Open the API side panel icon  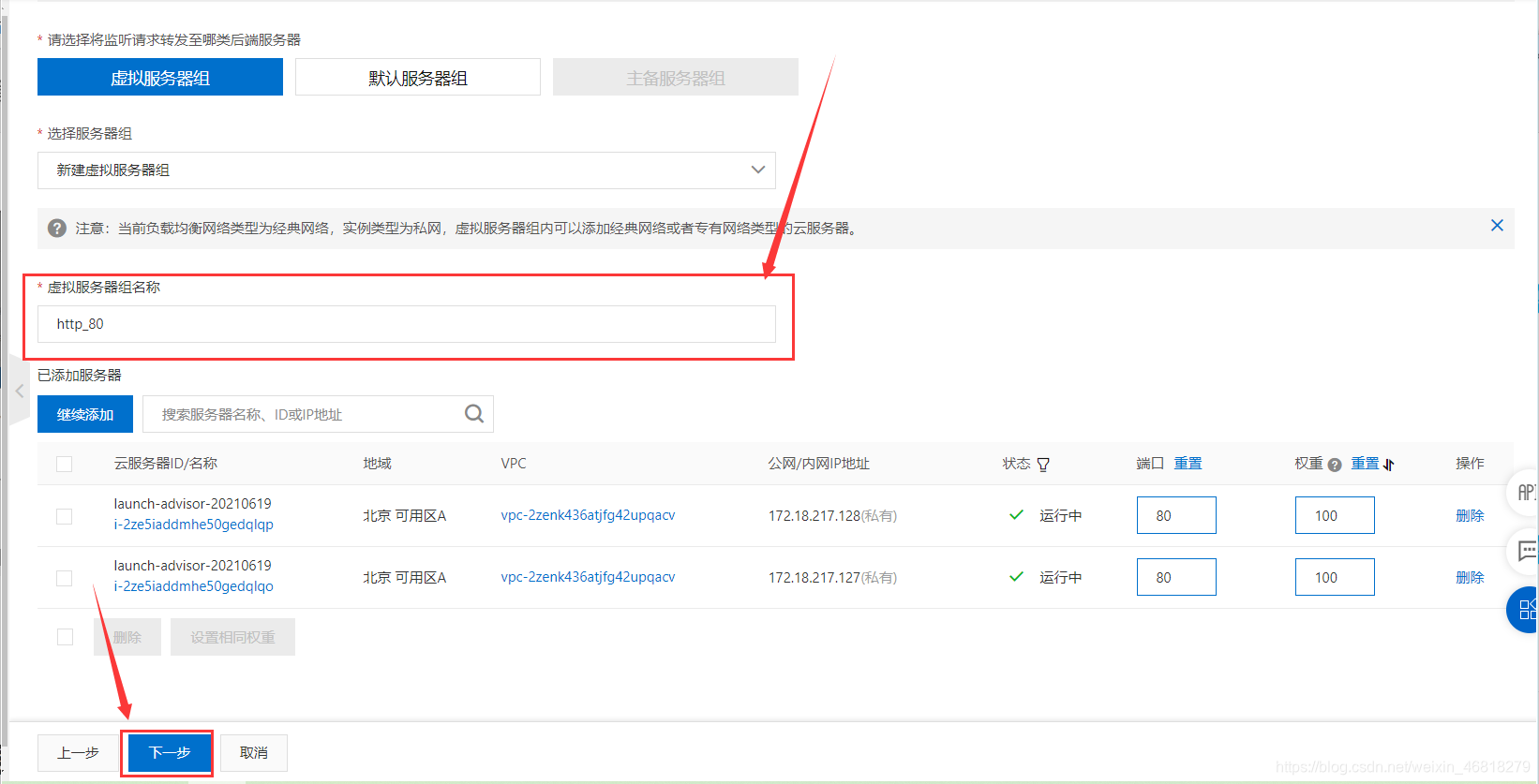tap(1526, 492)
